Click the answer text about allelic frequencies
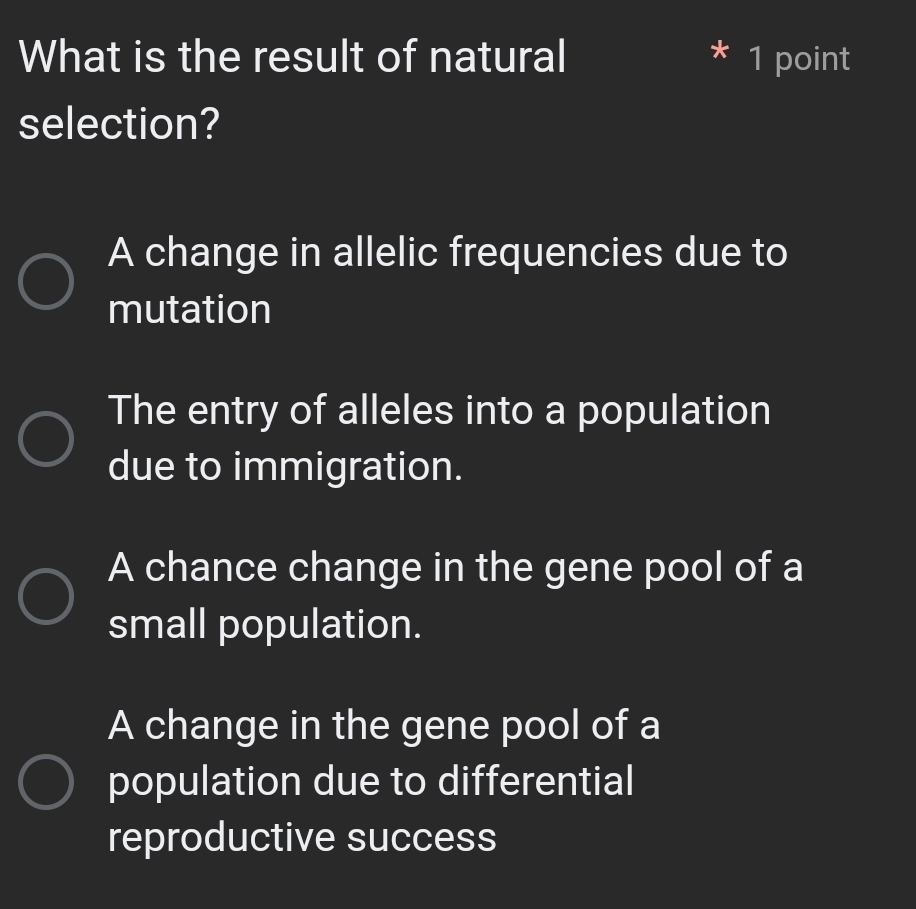This screenshot has height=909, width=916. pyautogui.click(x=446, y=253)
